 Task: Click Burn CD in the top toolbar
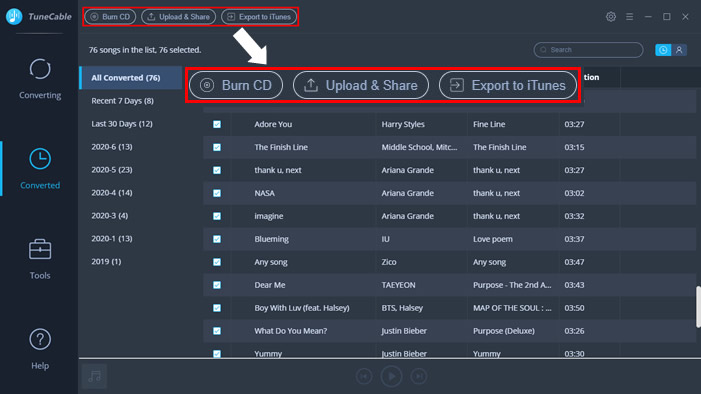(x=110, y=17)
